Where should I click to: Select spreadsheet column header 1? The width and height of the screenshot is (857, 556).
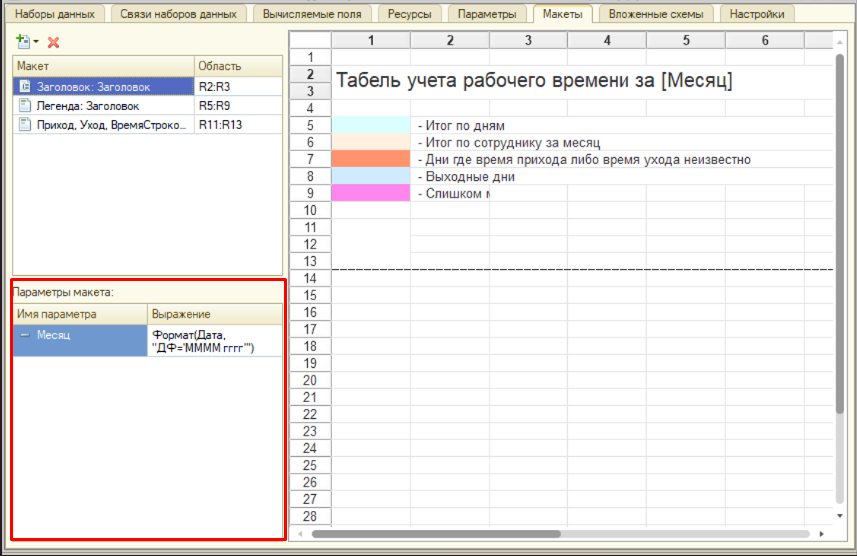click(371, 40)
